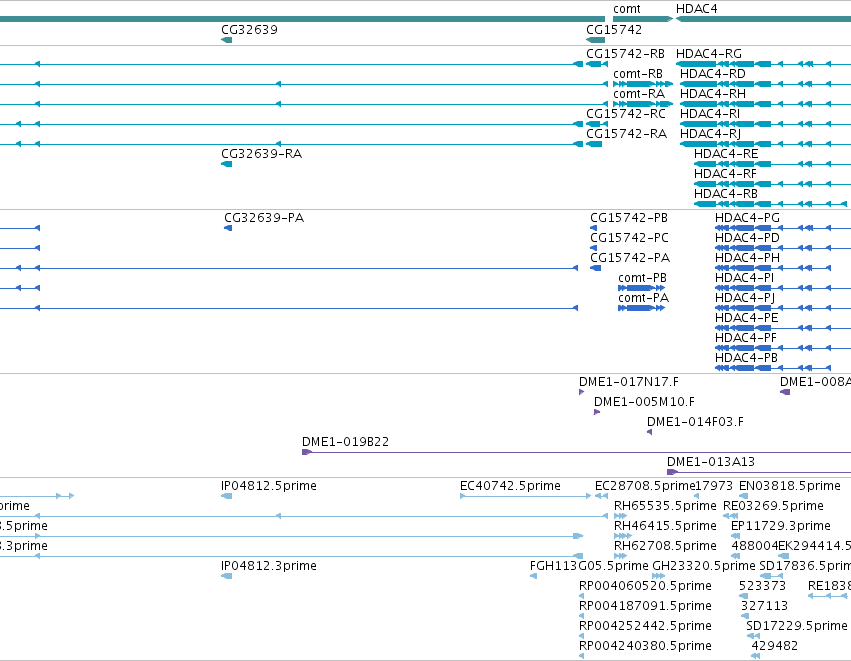Screen dimensions: 851x661
Task: Select protein comt-PA
Action: (643, 298)
